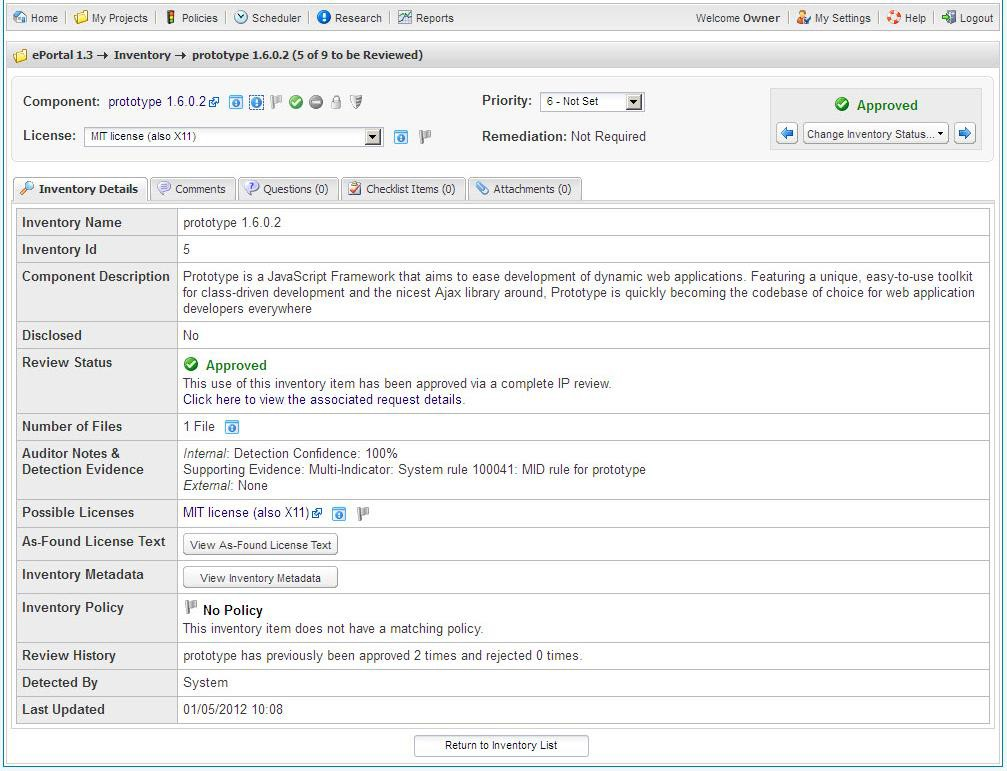1007x771 pixels.
Task: Click link to view associated request details
Action: pos(323,399)
